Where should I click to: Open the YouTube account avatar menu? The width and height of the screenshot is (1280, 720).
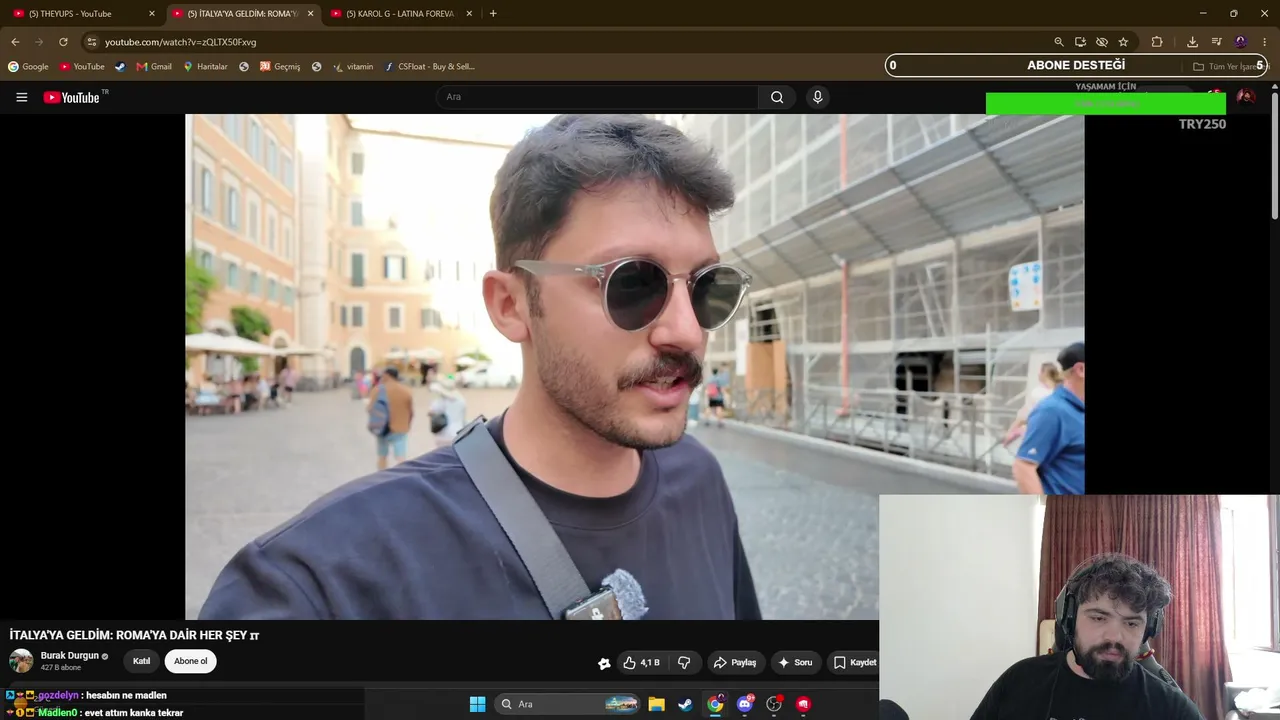[x=1245, y=97]
